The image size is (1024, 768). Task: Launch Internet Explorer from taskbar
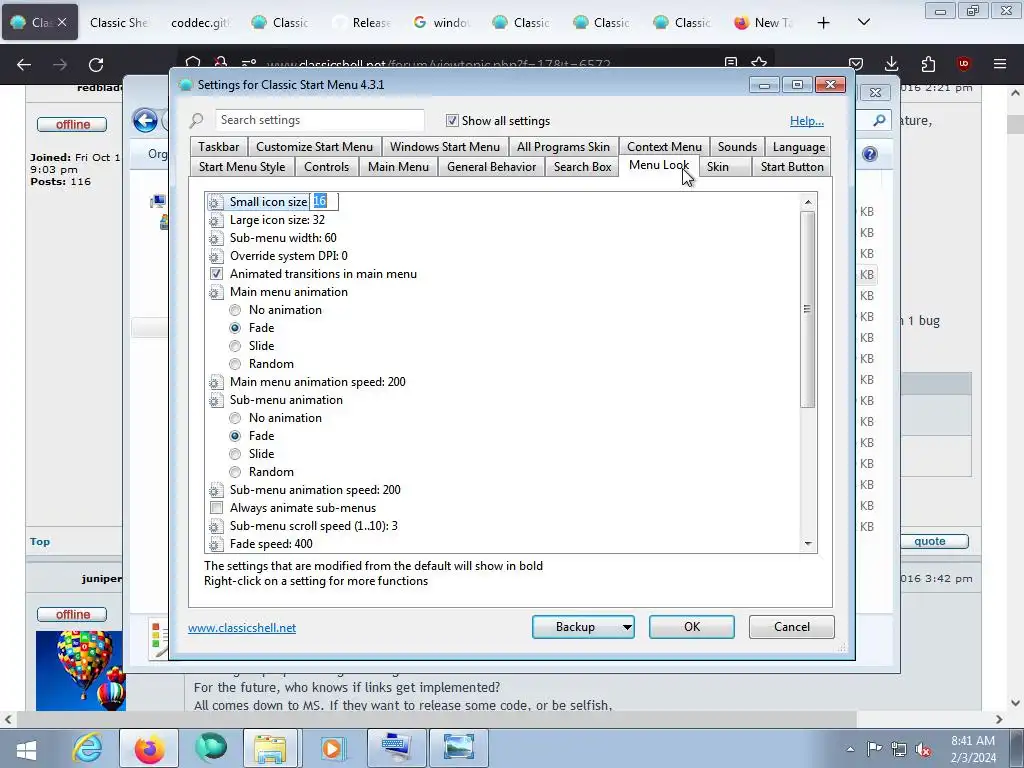[x=88, y=748]
